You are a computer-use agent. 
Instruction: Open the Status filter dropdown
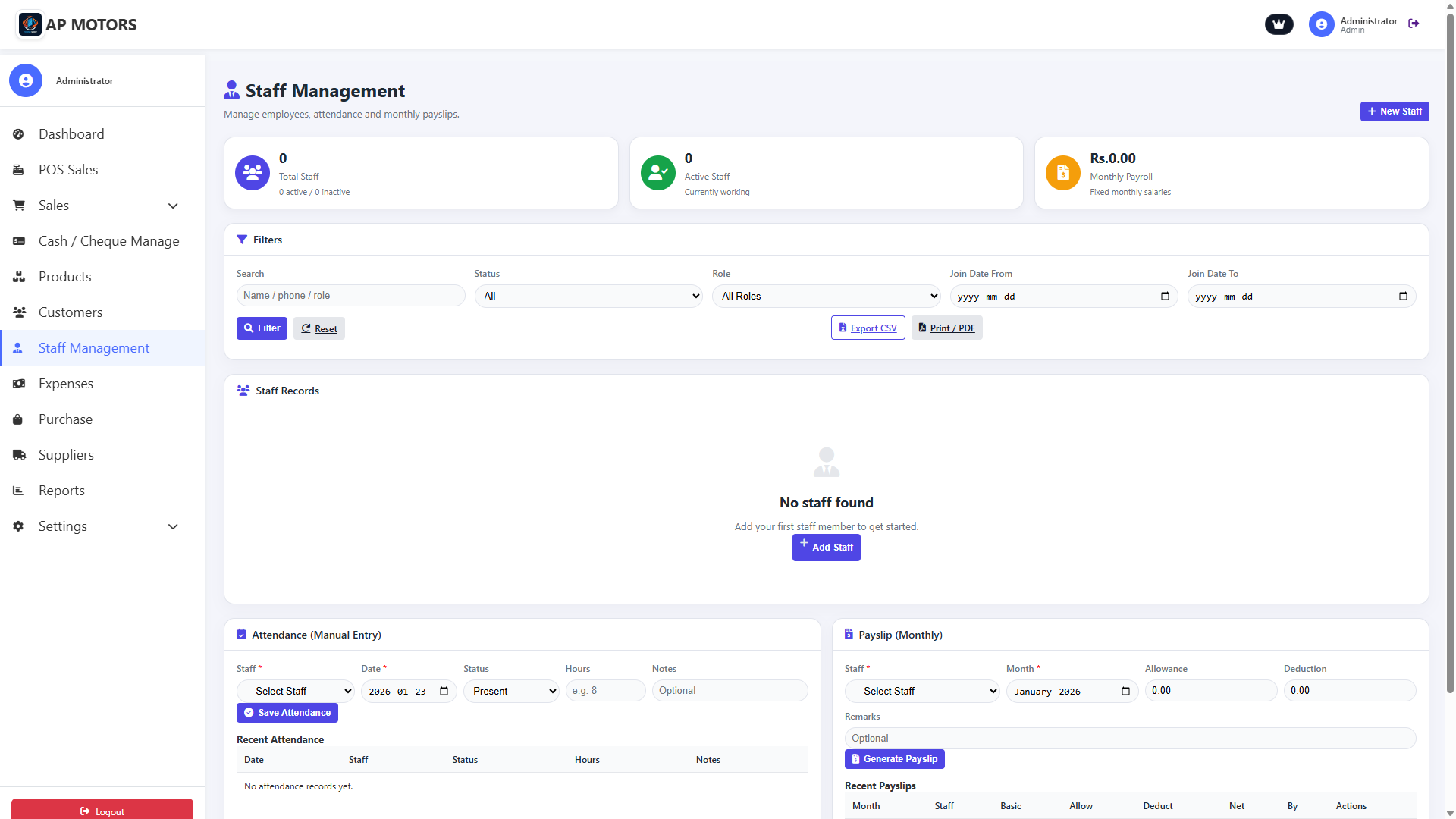point(588,296)
